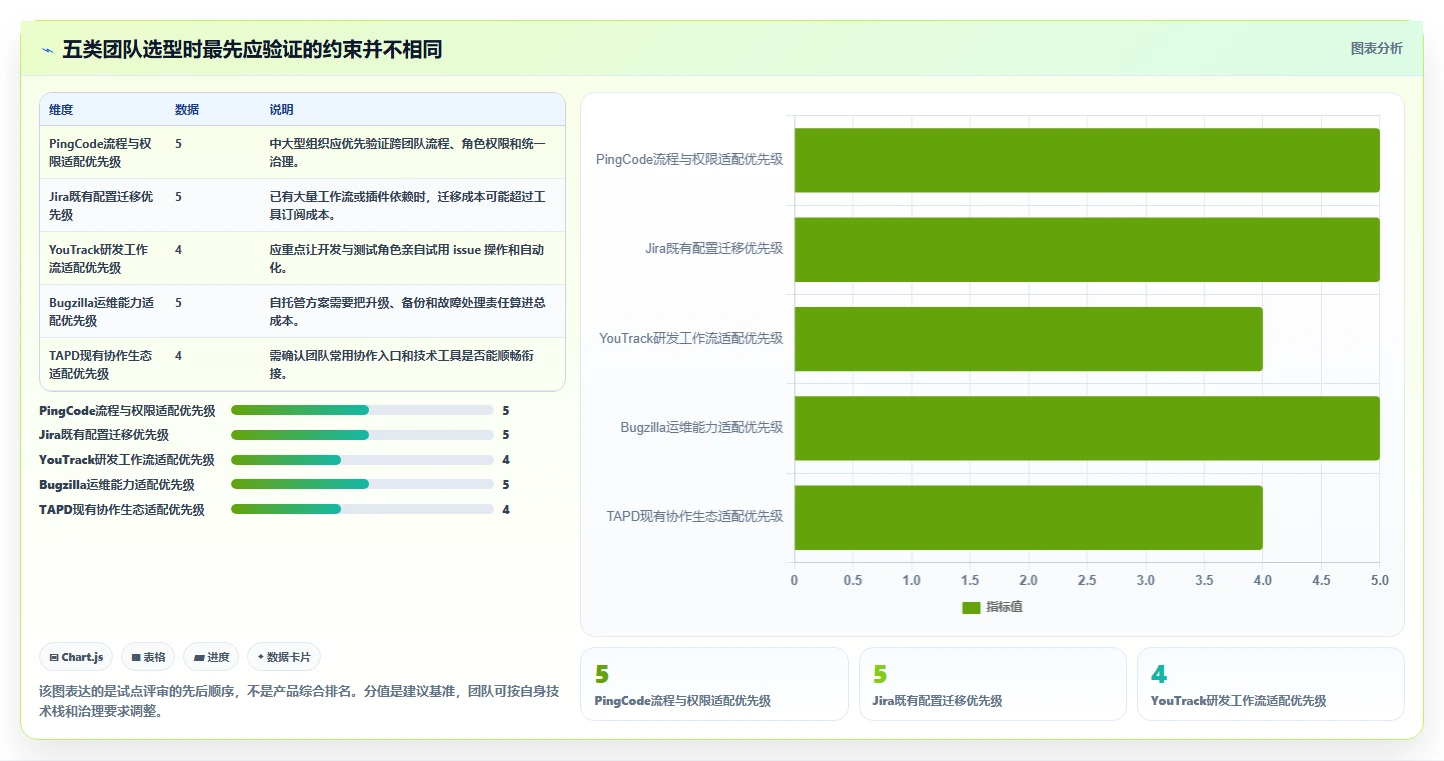The image size is (1444, 761).
Task: Click the Bugzilla progress bar
Action: tap(362, 484)
